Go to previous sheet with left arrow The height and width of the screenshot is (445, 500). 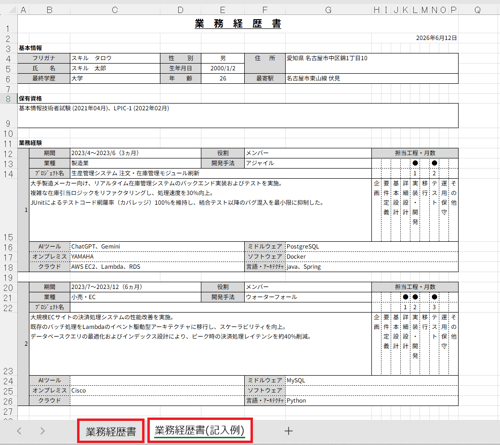pyautogui.click(x=19, y=431)
